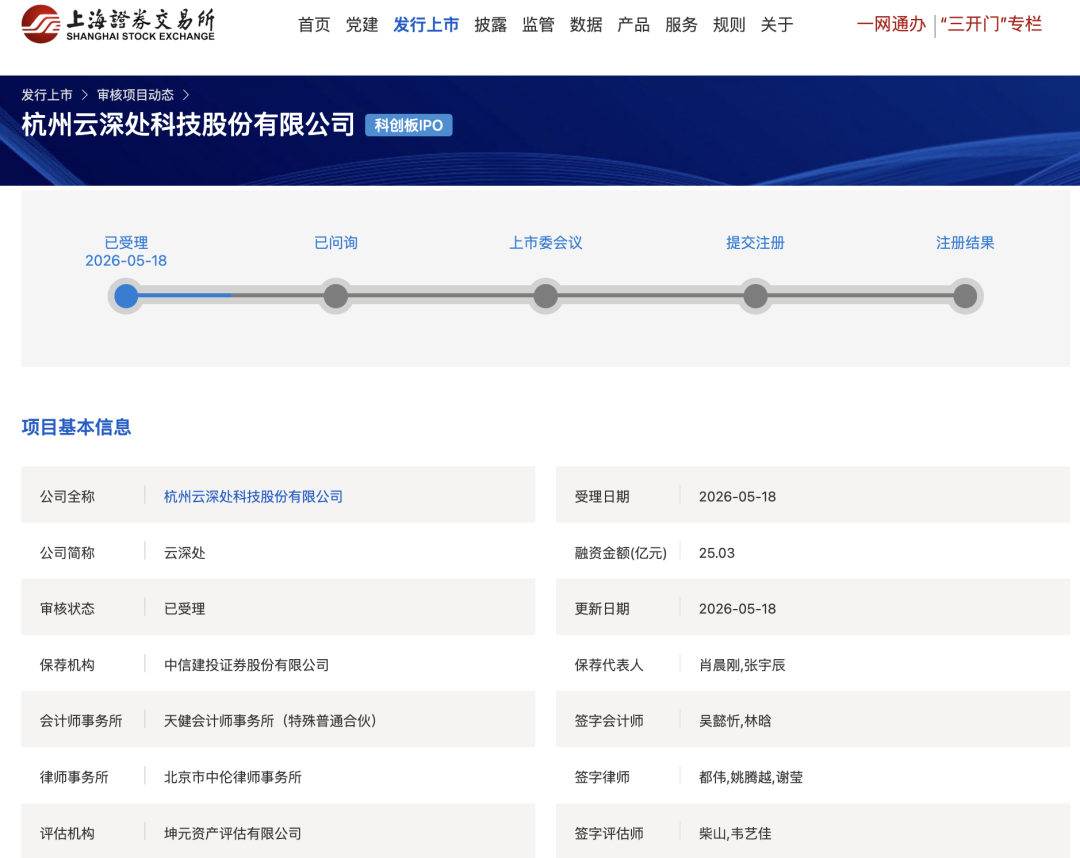Image resolution: width=1080 pixels, height=858 pixels.
Task: Click the signing lawyers 都伟,姚腾越,谢莹
Action: coord(751,777)
